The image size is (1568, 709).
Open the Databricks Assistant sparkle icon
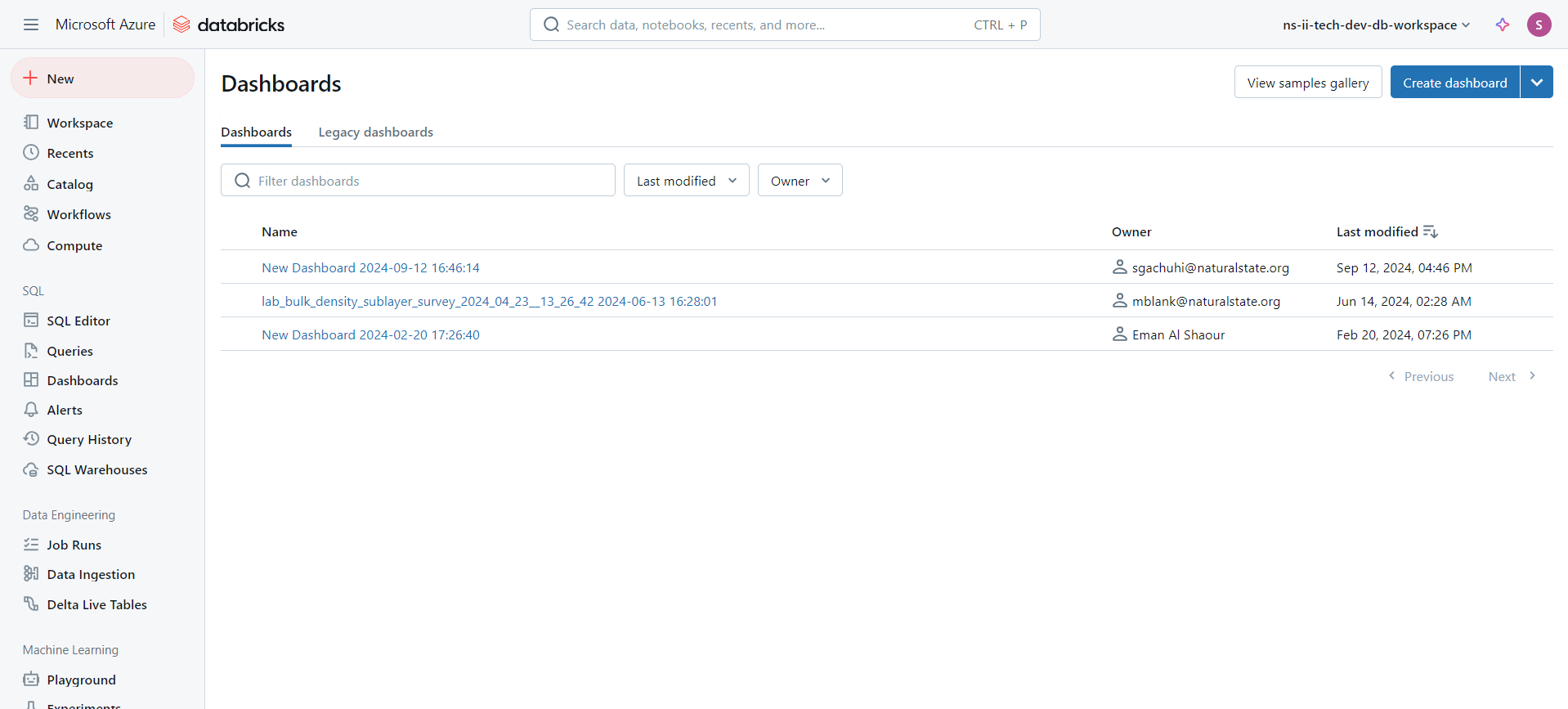1502,25
